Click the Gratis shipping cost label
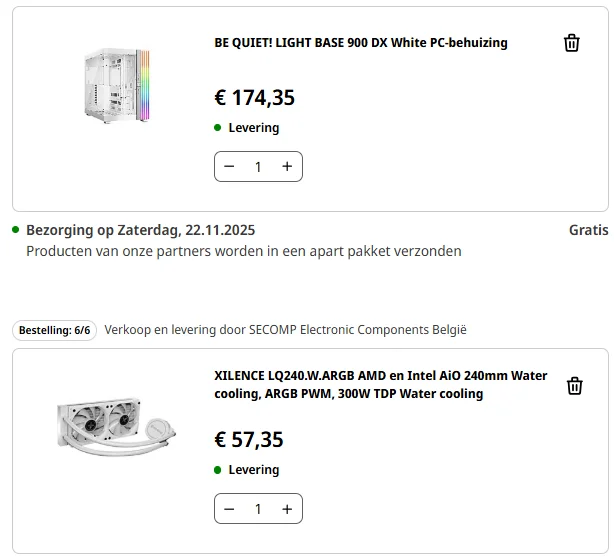The width and height of the screenshot is (614, 557). [x=588, y=230]
